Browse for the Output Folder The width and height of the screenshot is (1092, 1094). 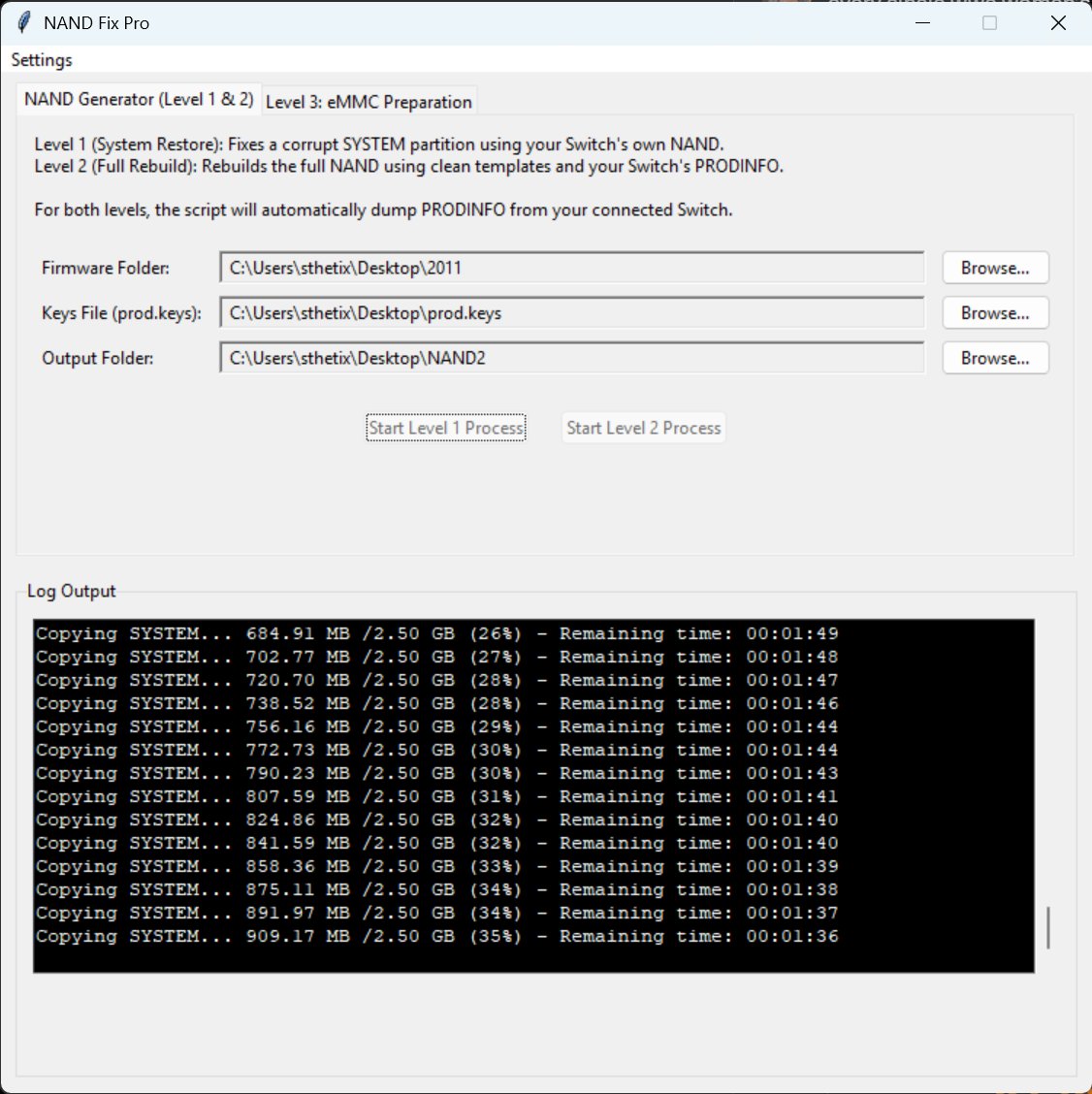point(995,358)
